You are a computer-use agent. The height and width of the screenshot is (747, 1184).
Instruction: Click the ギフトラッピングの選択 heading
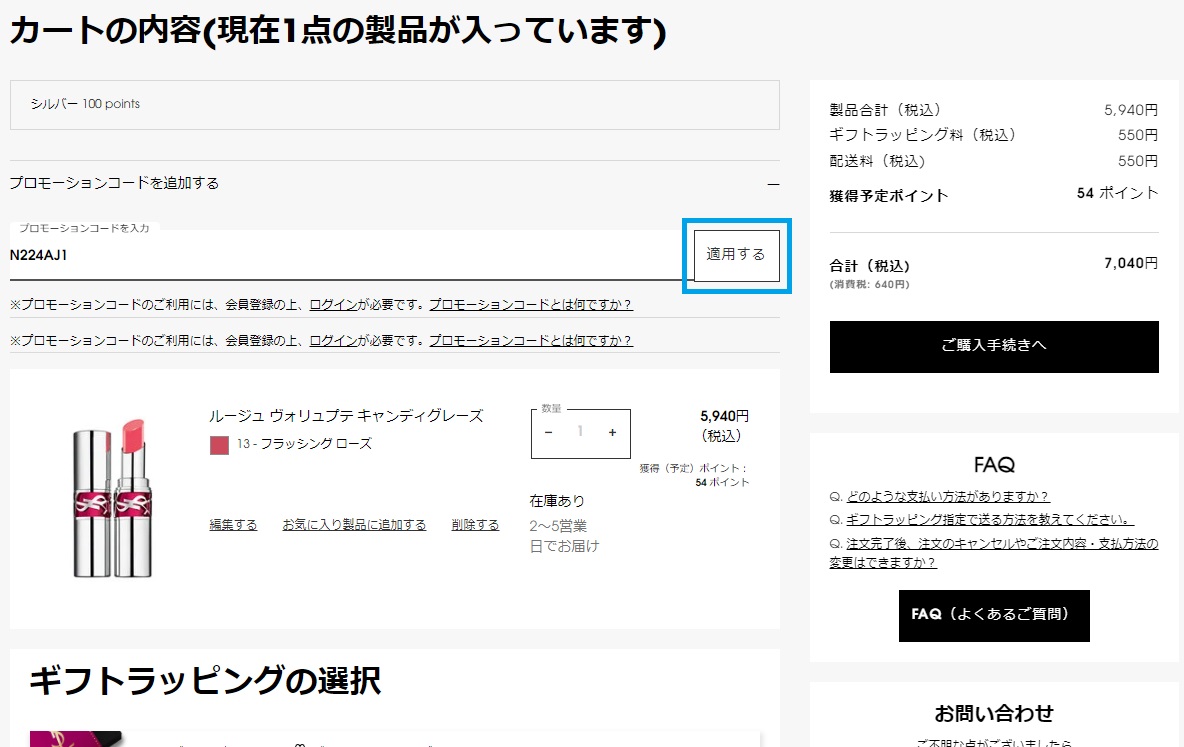click(x=205, y=680)
